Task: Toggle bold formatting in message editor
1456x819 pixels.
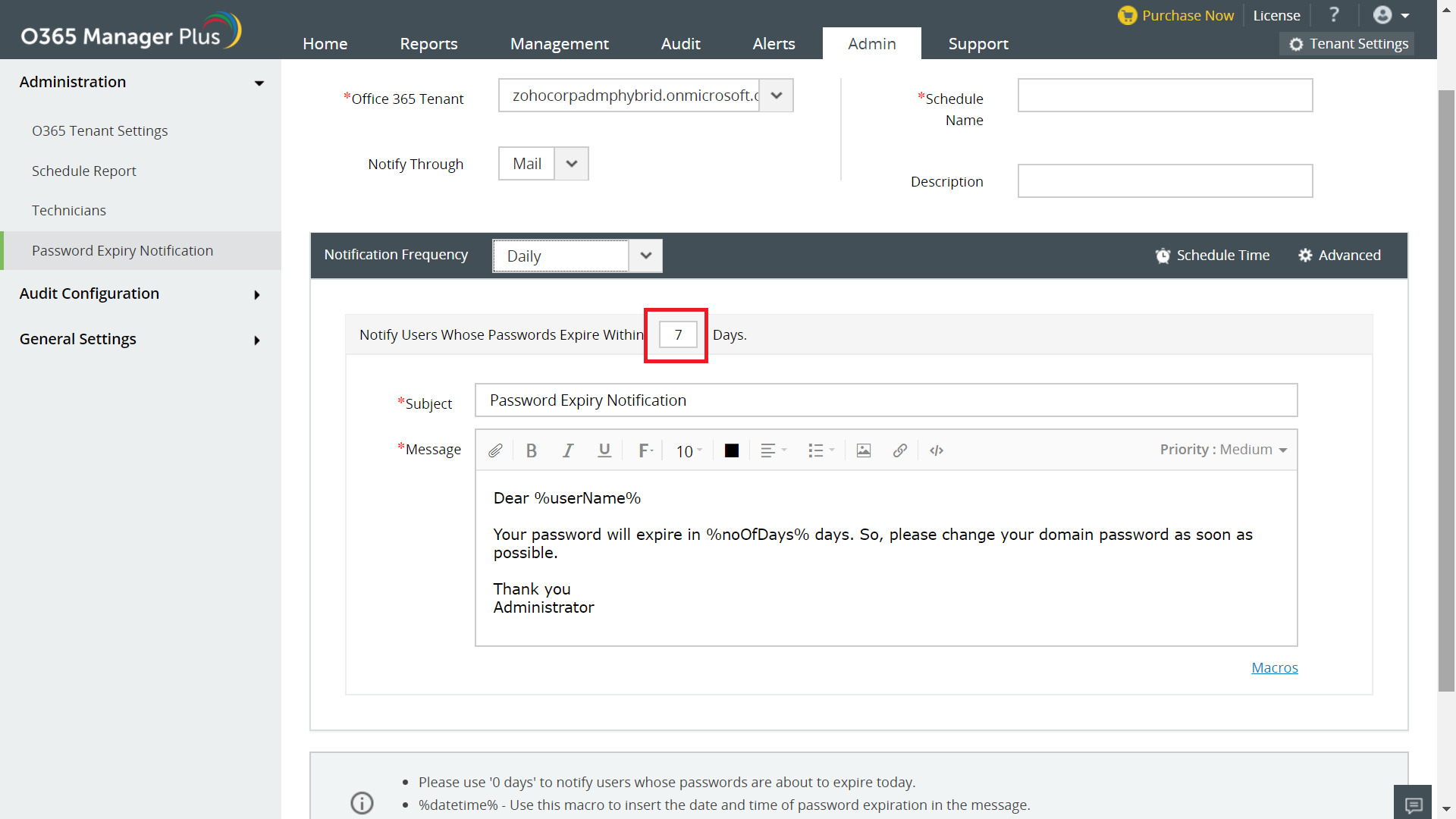Action: [x=532, y=450]
